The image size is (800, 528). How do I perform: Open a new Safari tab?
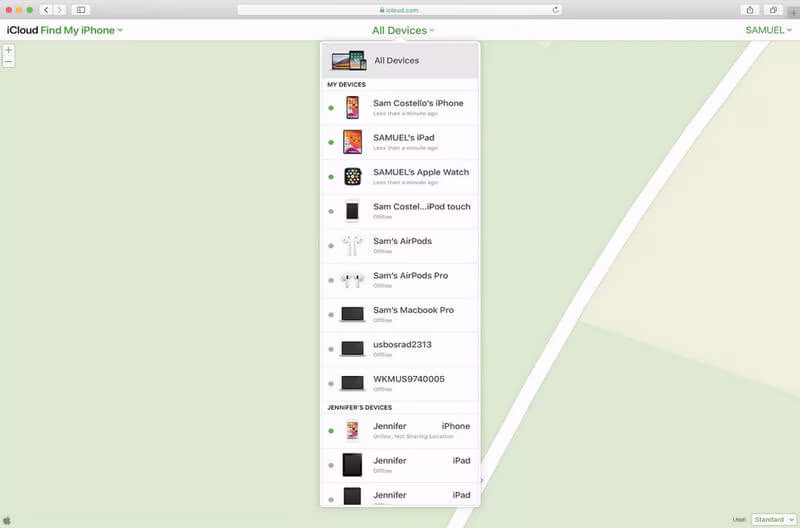(x=794, y=13)
